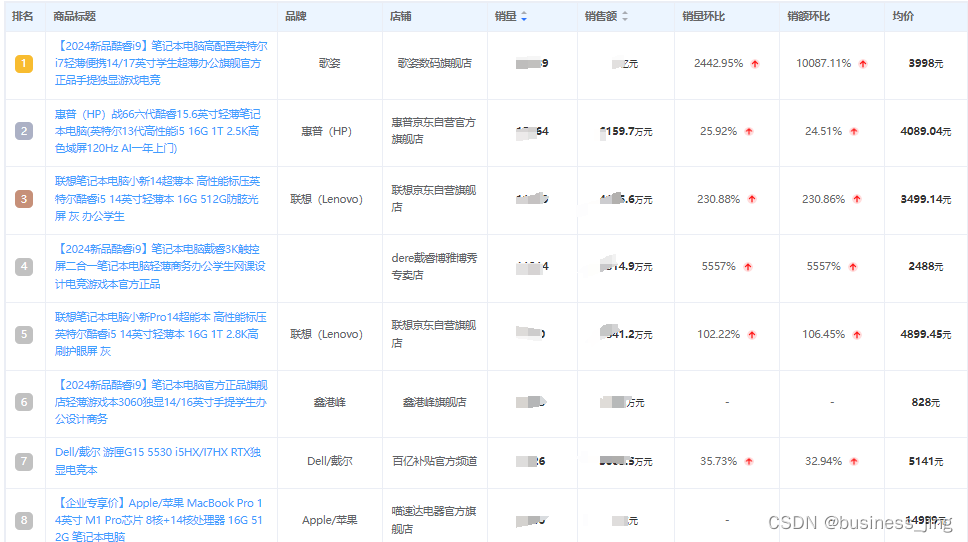Select the 歌姿 brand cell
The height and width of the screenshot is (542, 968).
coord(330,63)
